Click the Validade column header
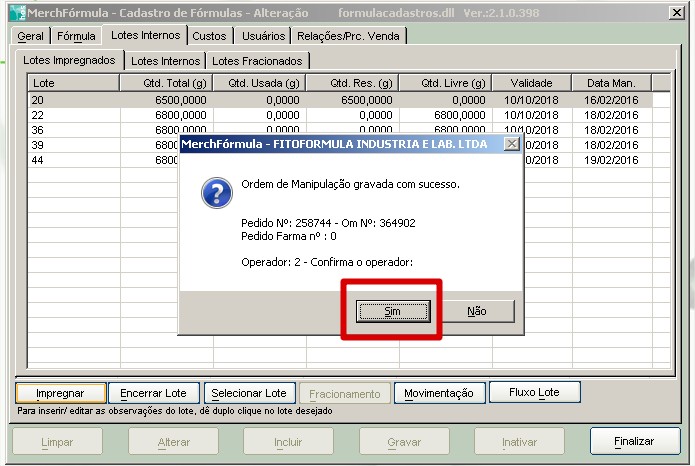 point(531,83)
